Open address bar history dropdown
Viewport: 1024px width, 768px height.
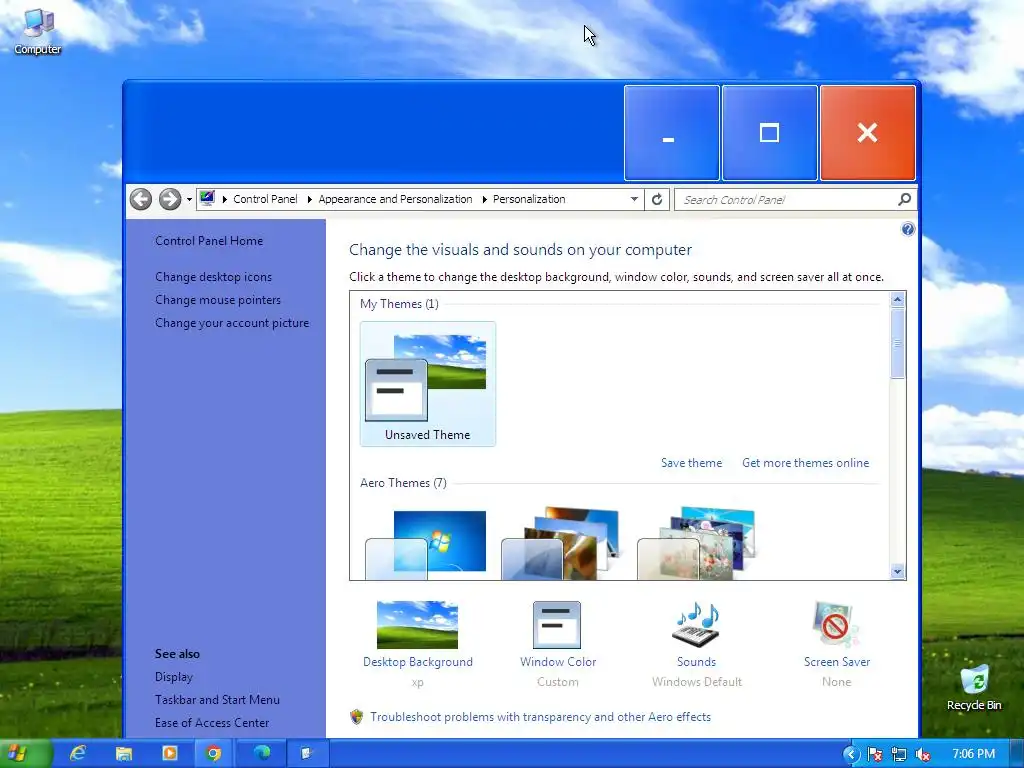click(633, 199)
